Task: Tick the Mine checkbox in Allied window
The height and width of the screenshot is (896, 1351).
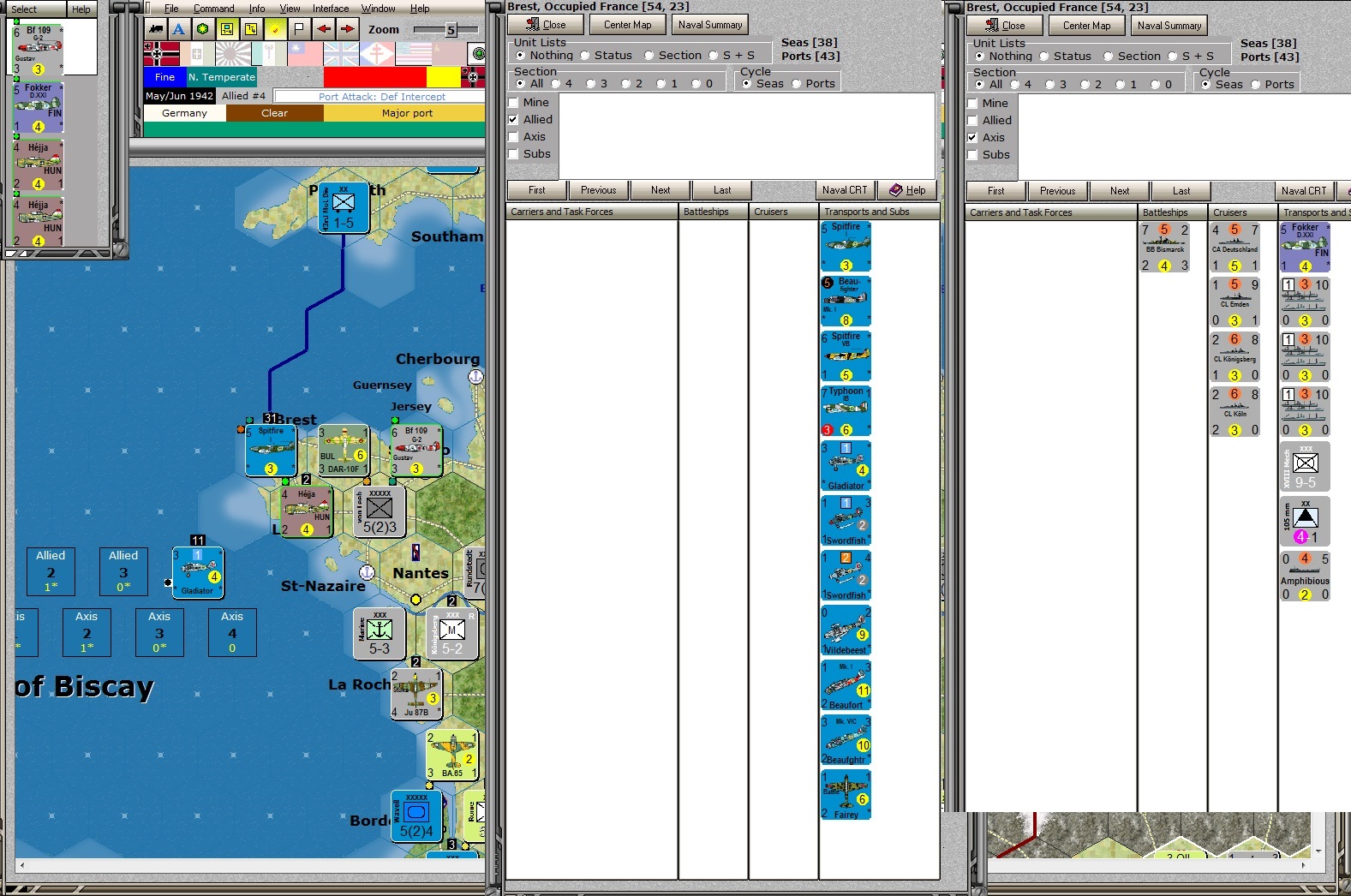Action: click(514, 103)
